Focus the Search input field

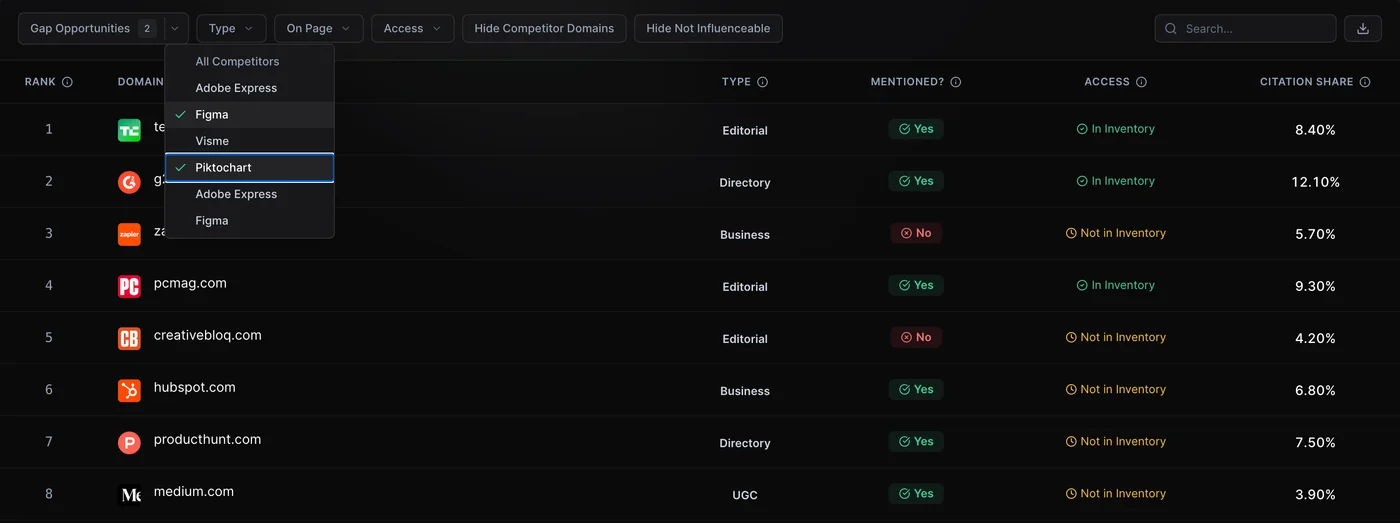tap(1245, 28)
